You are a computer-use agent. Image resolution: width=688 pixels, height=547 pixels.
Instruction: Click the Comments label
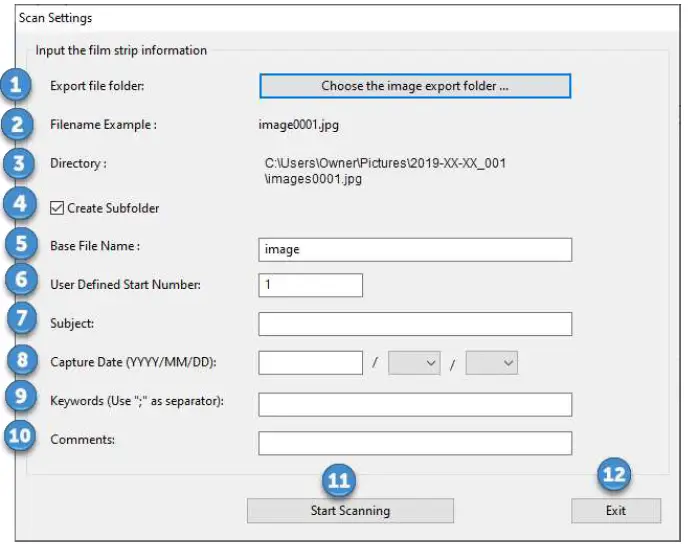pyautogui.click(x=82, y=440)
